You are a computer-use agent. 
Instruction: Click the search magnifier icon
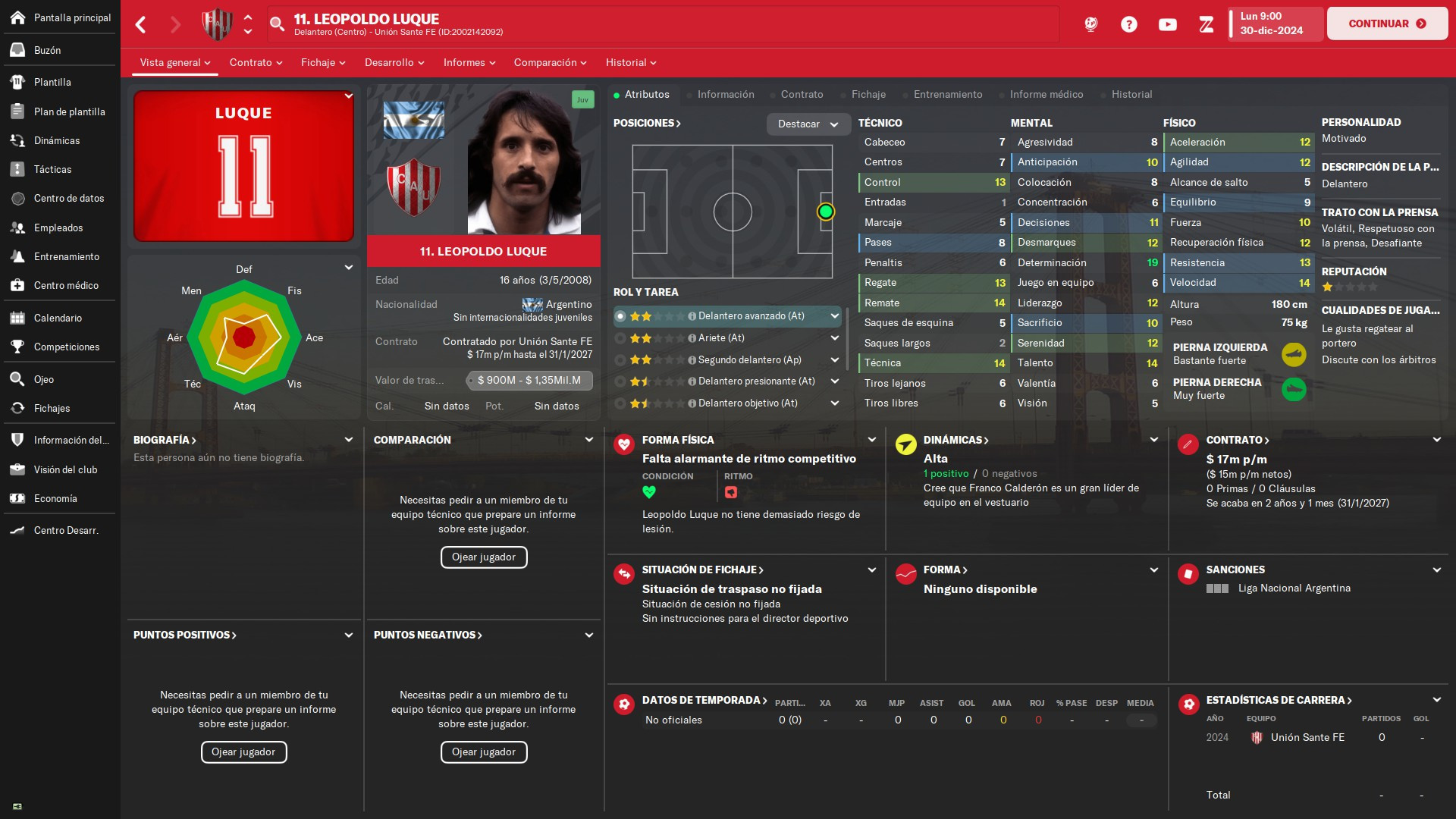278,24
